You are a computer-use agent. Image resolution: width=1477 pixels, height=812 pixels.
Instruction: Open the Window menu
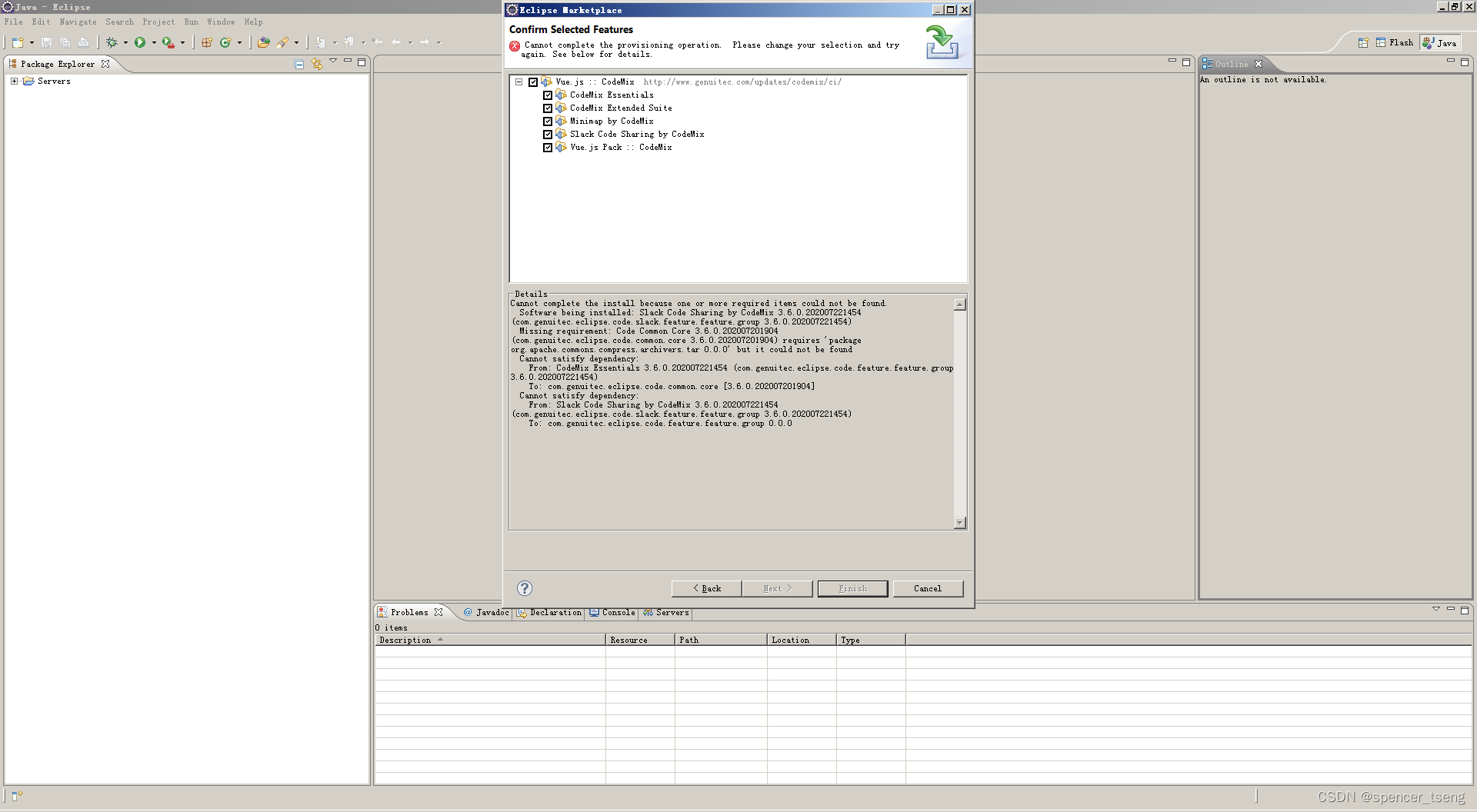click(221, 22)
